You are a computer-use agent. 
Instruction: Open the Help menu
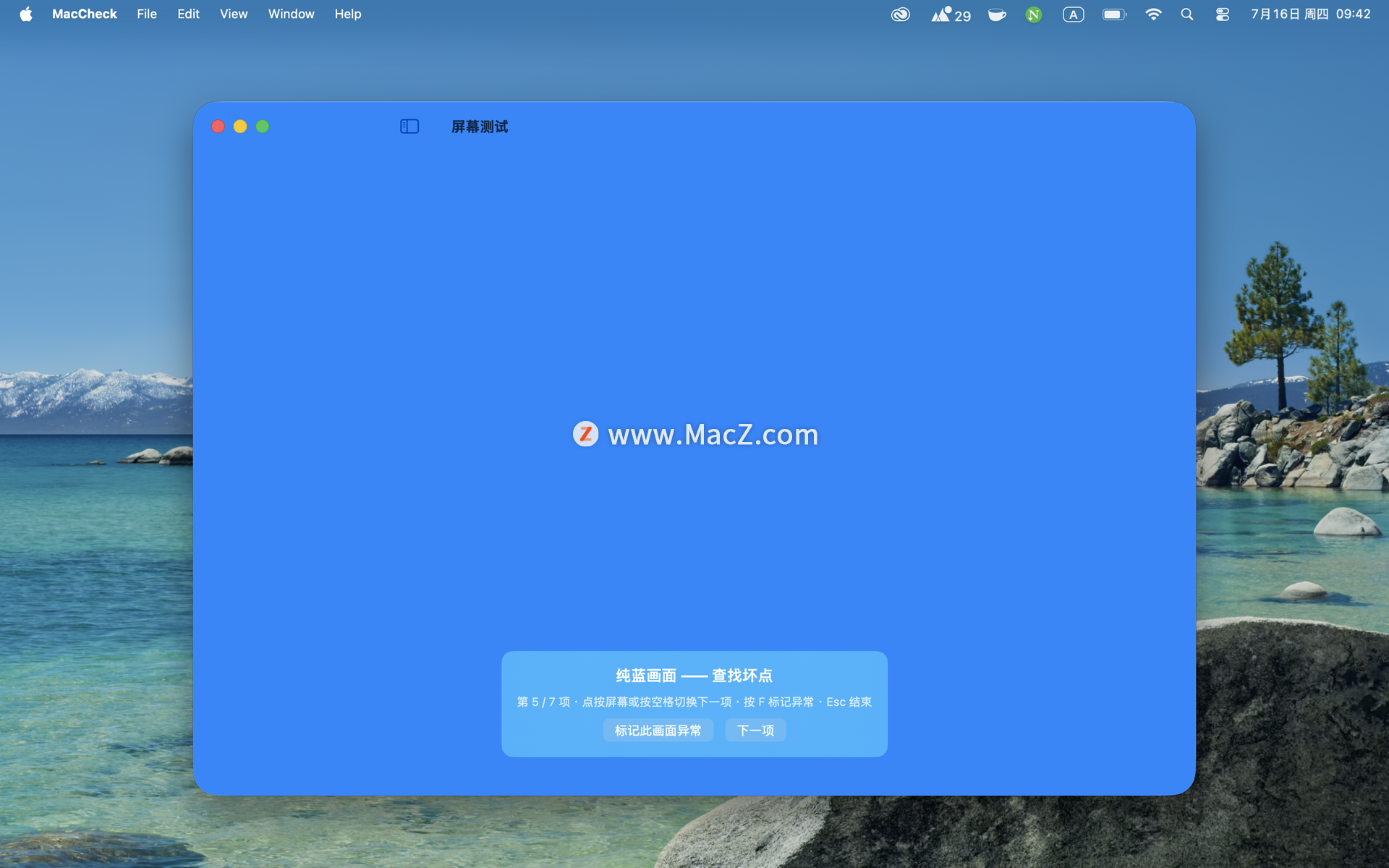click(348, 14)
